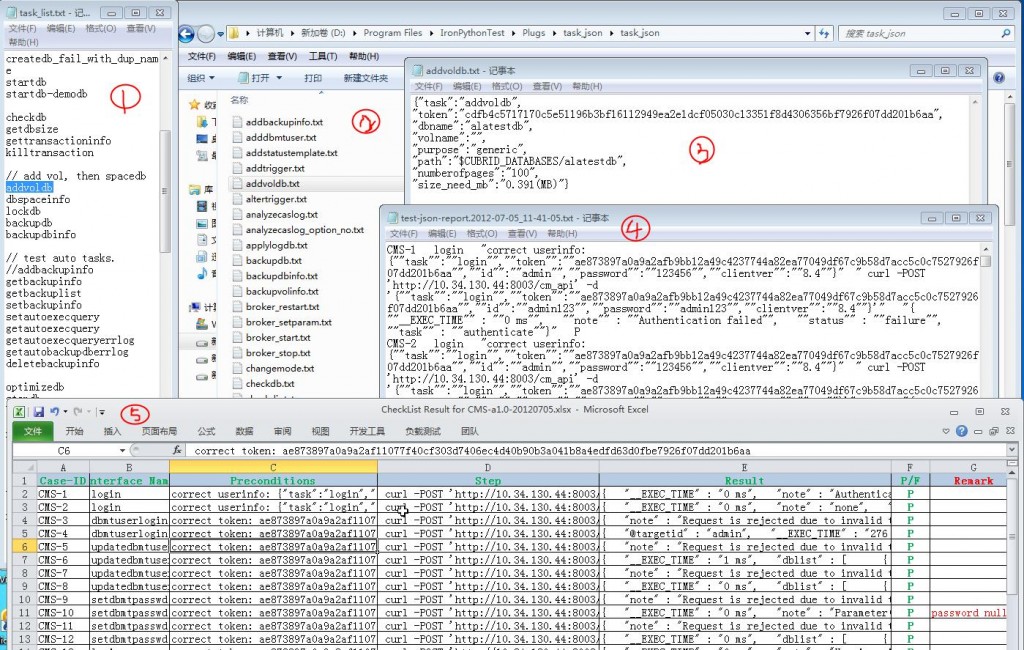
Task: Click the 新建文件夹 (New folder) button
Action: pyautogui.click(x=365, y=78)
